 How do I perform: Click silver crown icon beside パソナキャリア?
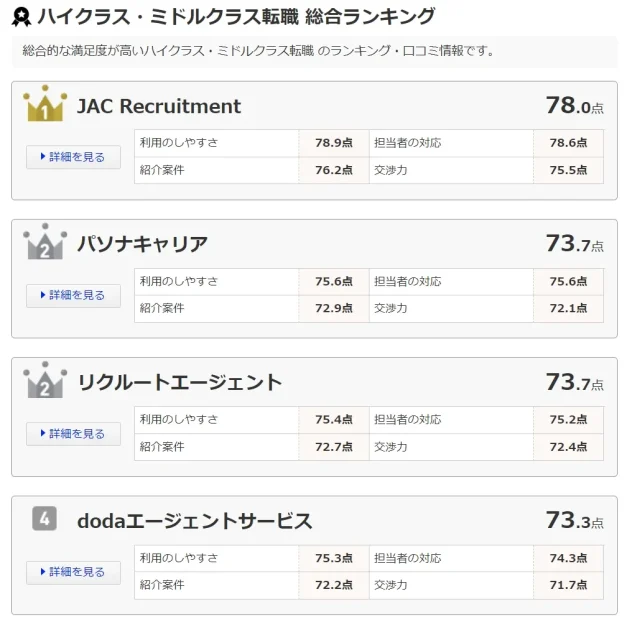tap(45, 243)
